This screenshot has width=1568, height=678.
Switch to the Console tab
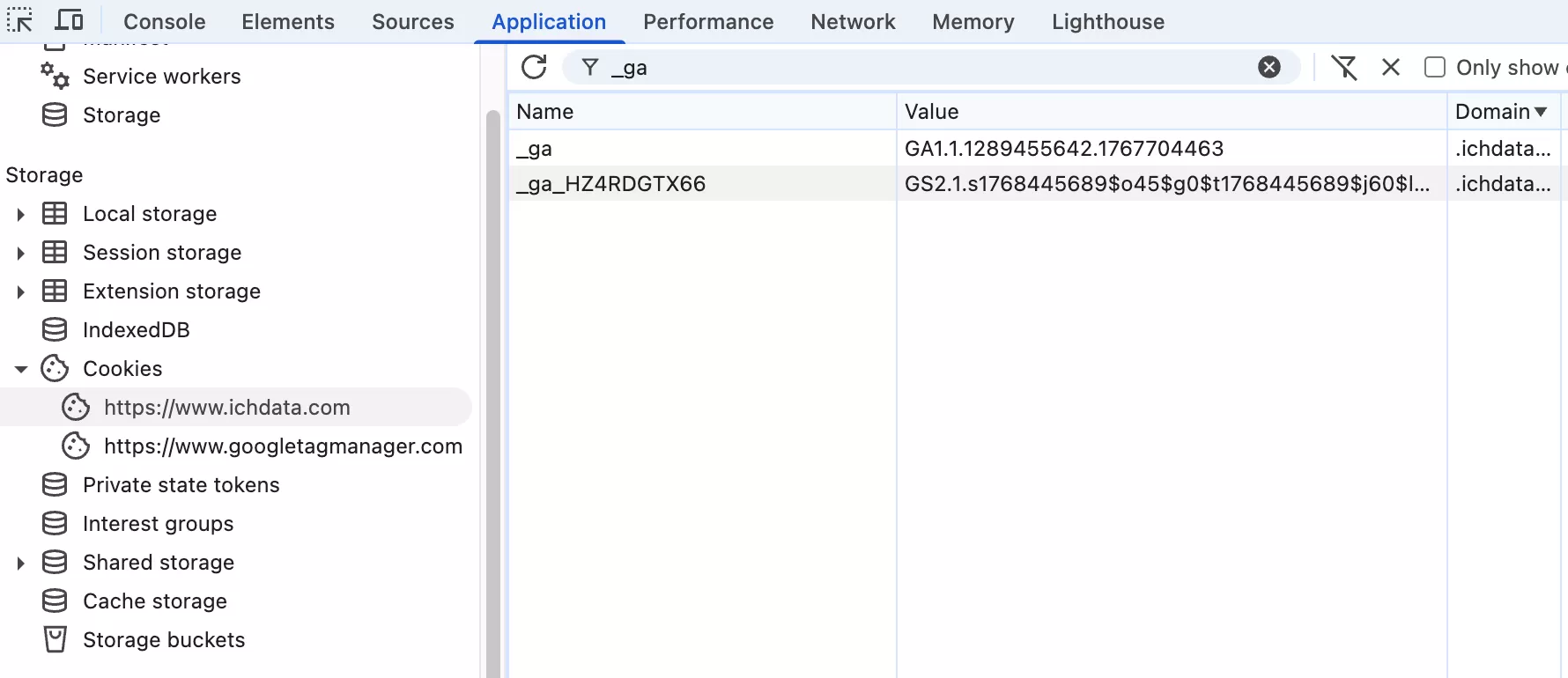click(x=164, y=22)
